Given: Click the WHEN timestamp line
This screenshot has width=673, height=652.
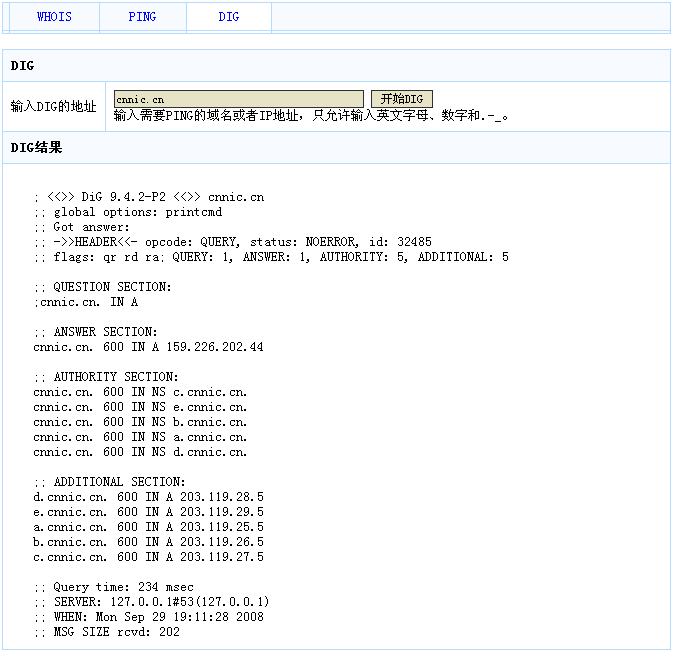Looking at the screenshot, I should point(149,617).
